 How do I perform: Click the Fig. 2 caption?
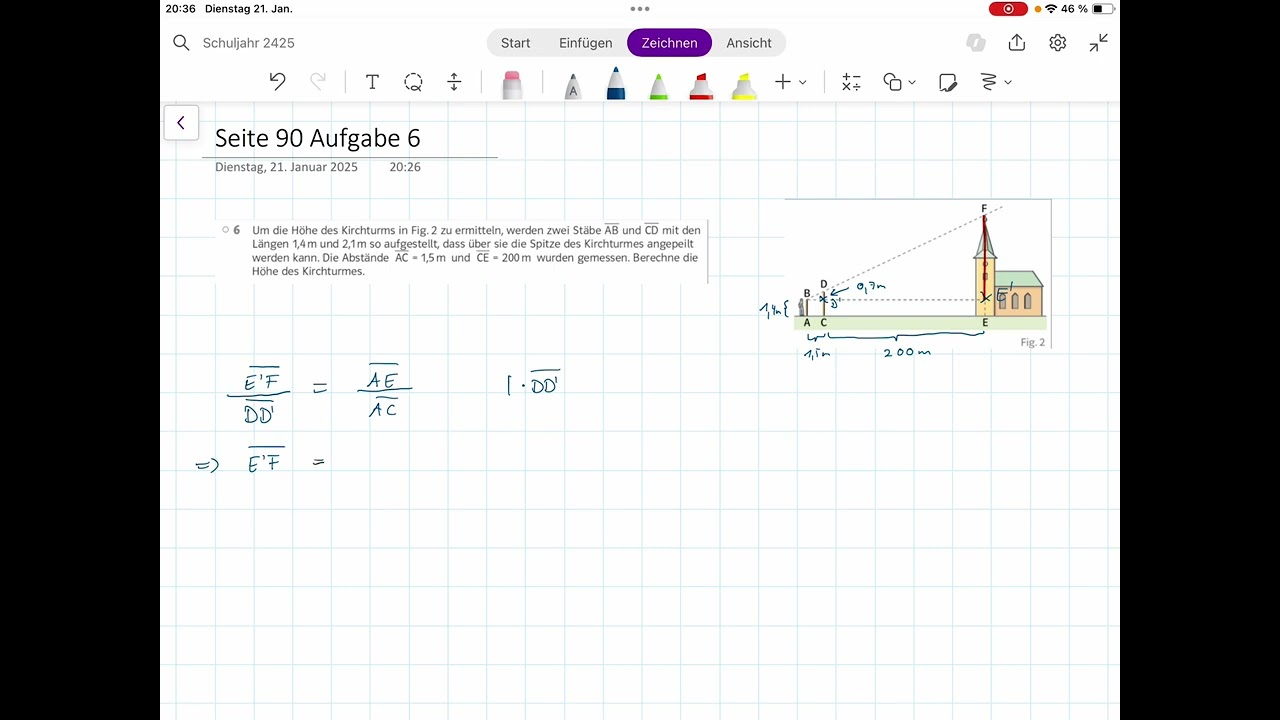[x=1032, y=342]
